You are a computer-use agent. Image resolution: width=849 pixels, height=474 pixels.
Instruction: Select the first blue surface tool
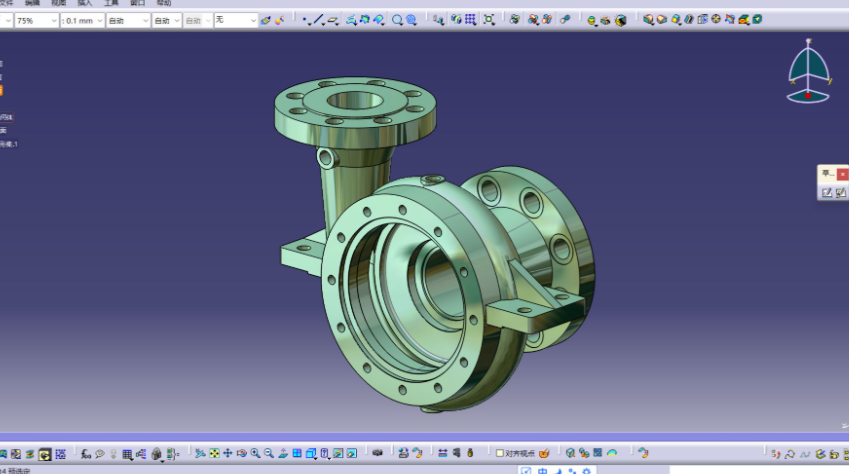coord(351,20)
